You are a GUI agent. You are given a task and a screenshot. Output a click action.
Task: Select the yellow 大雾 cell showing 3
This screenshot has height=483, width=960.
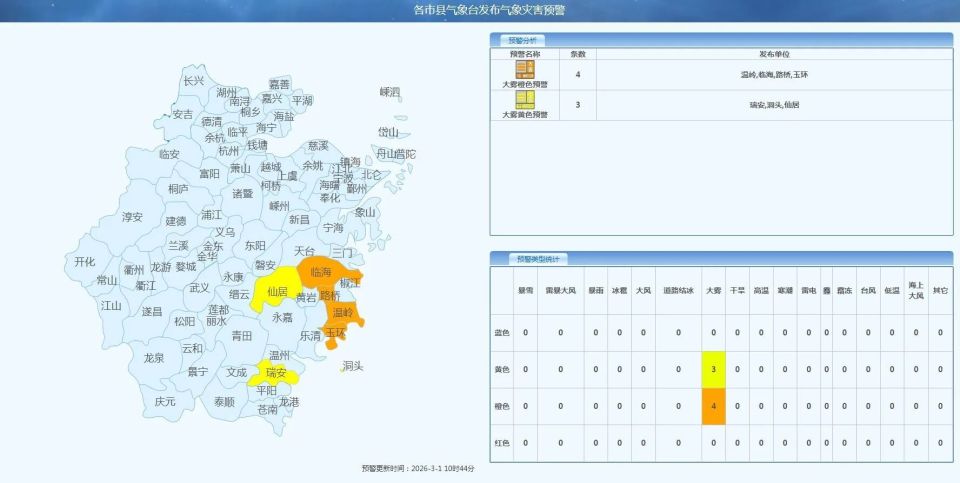point(713,370)
